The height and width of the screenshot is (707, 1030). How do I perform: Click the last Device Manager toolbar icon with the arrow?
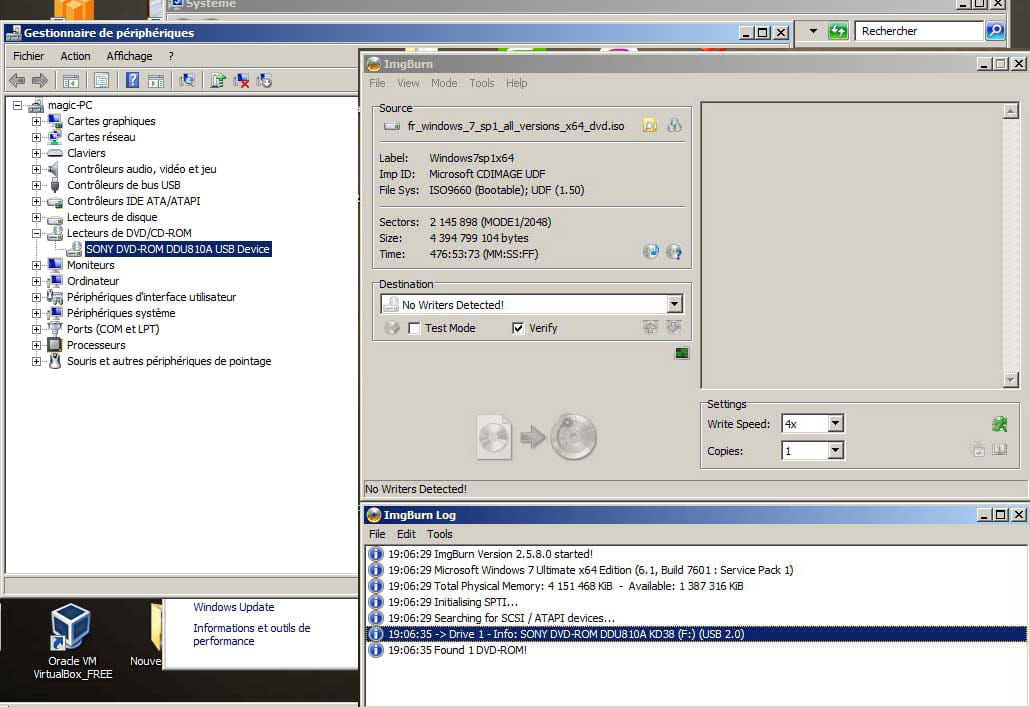coord(264,81)
